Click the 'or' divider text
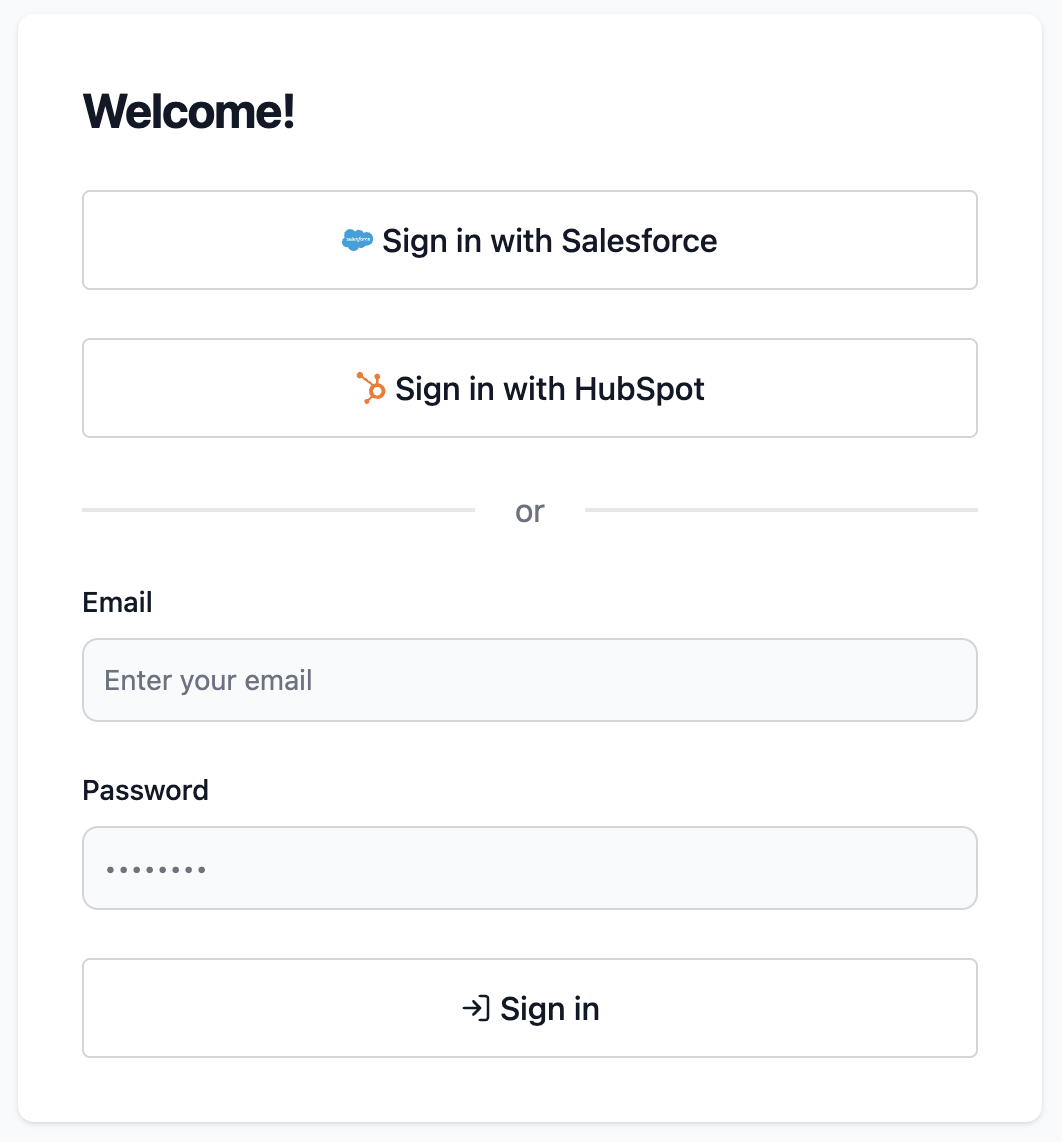The image size is (1062, 1142). (x=531, y=511)
